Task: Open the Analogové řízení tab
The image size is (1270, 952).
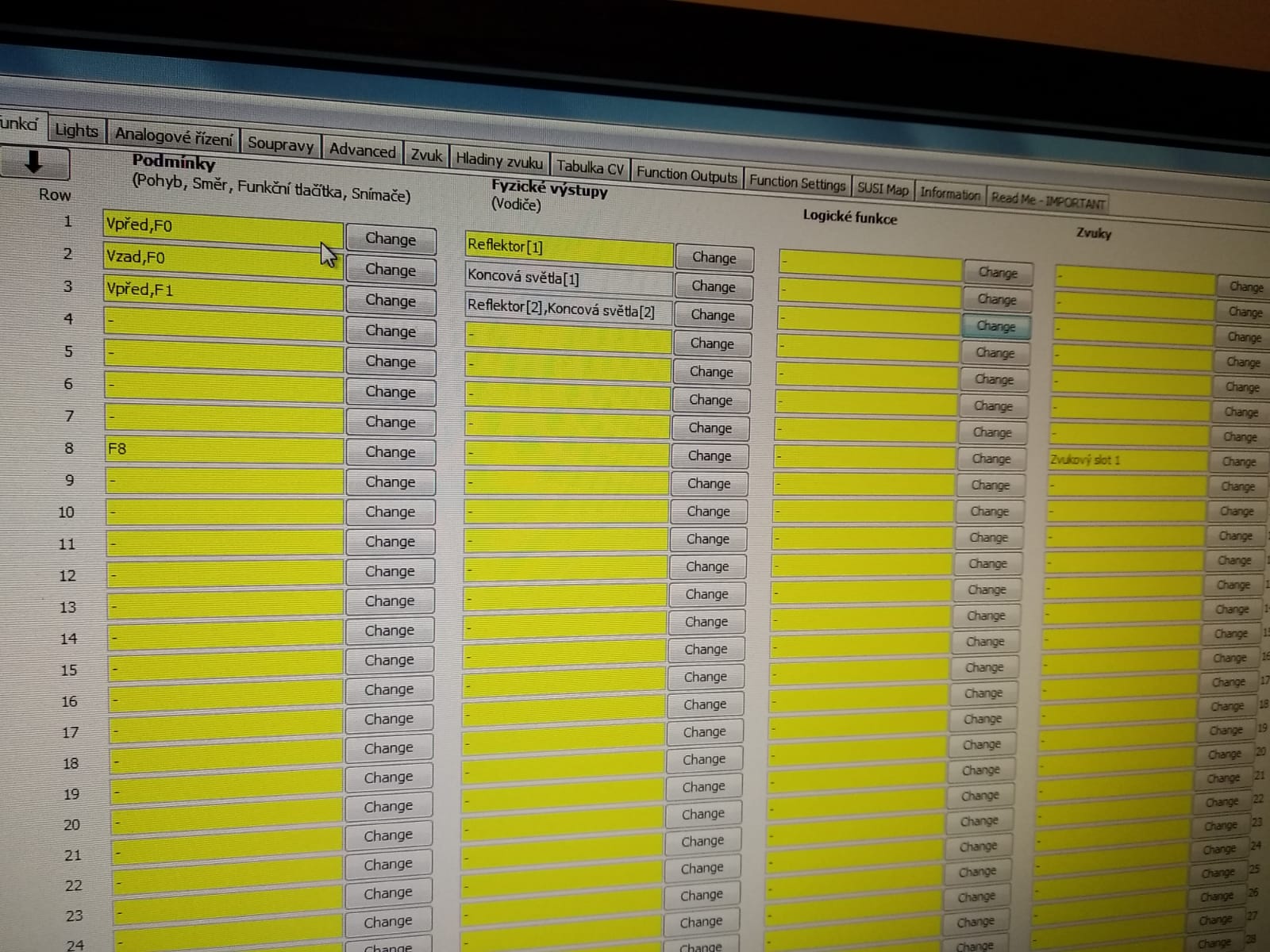Action: click(x=174, y=136)
